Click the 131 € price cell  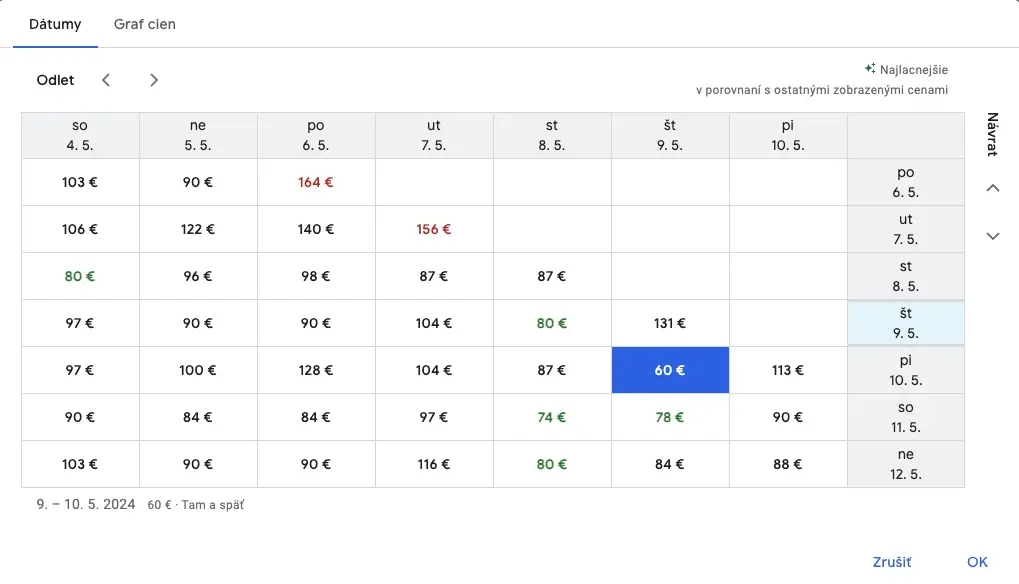coord(670,323)
